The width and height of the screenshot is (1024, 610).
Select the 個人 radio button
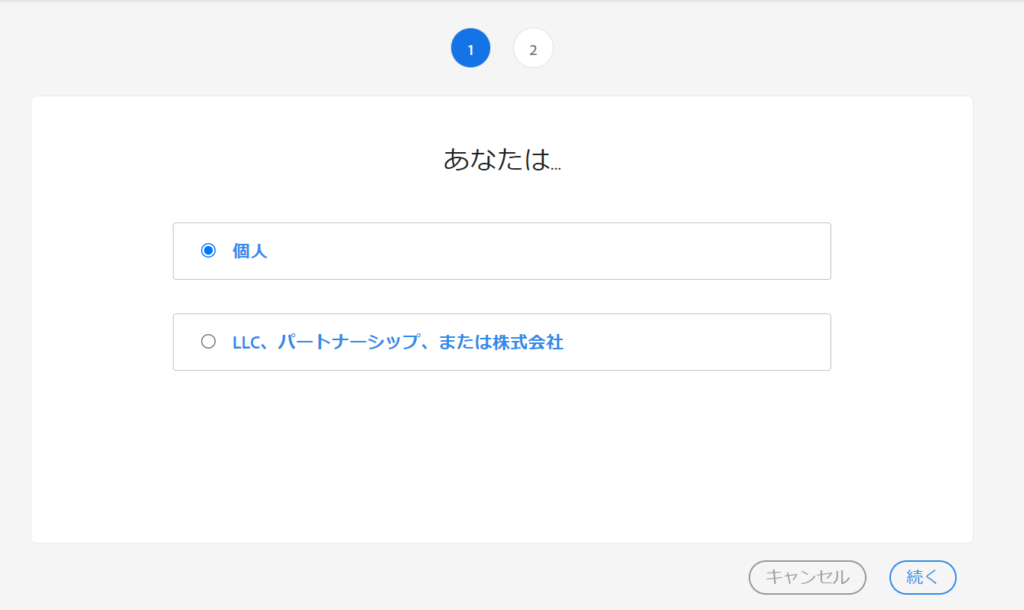click(x=208, y=251)
